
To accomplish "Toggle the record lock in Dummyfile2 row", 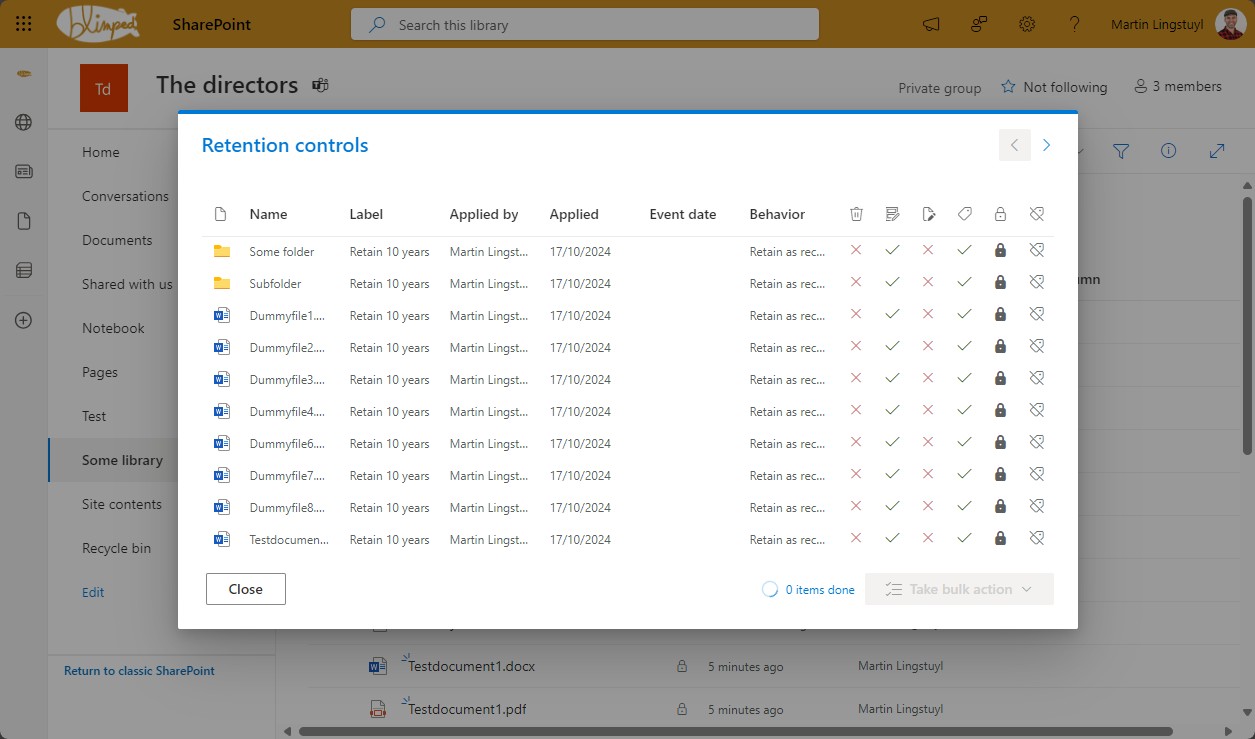I will (x=1000, y=347).
